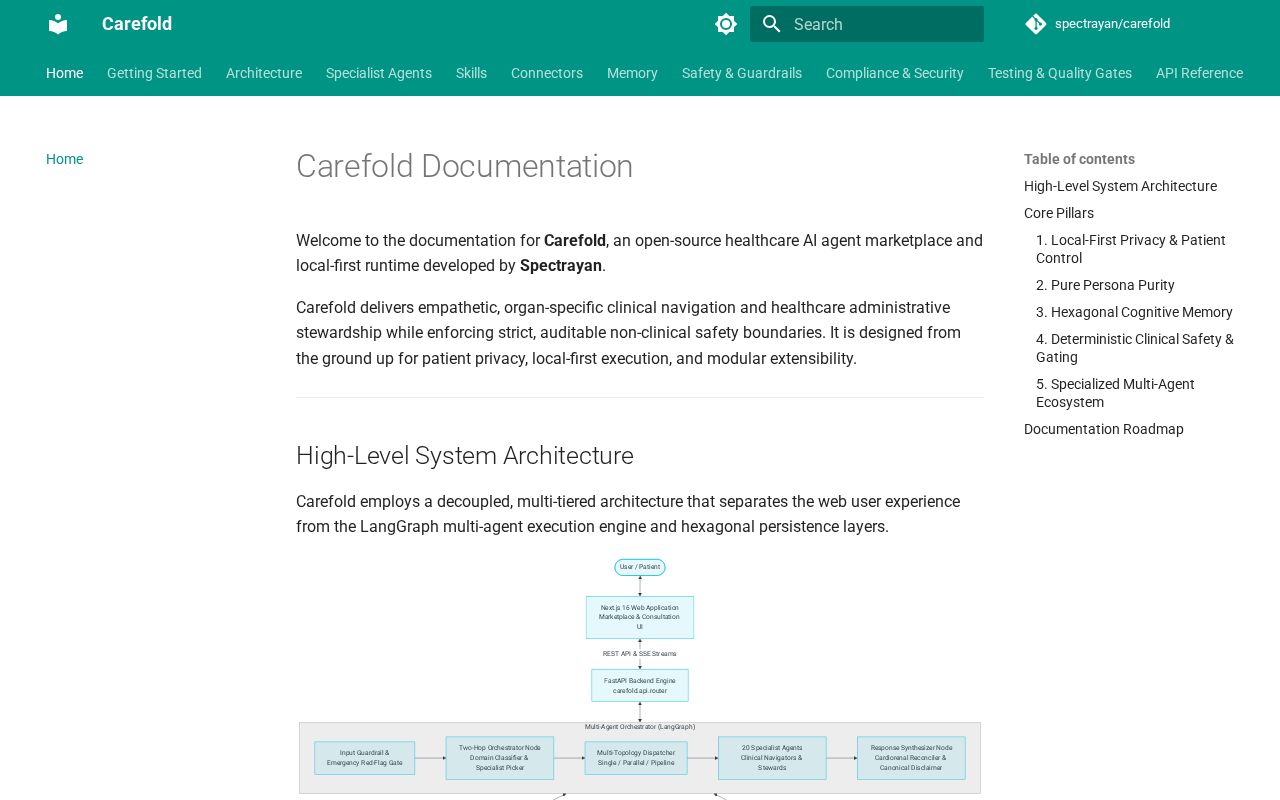Go to Local-First Privacy & Patient Control
1280x800 pixels.
coord(1131,249)
